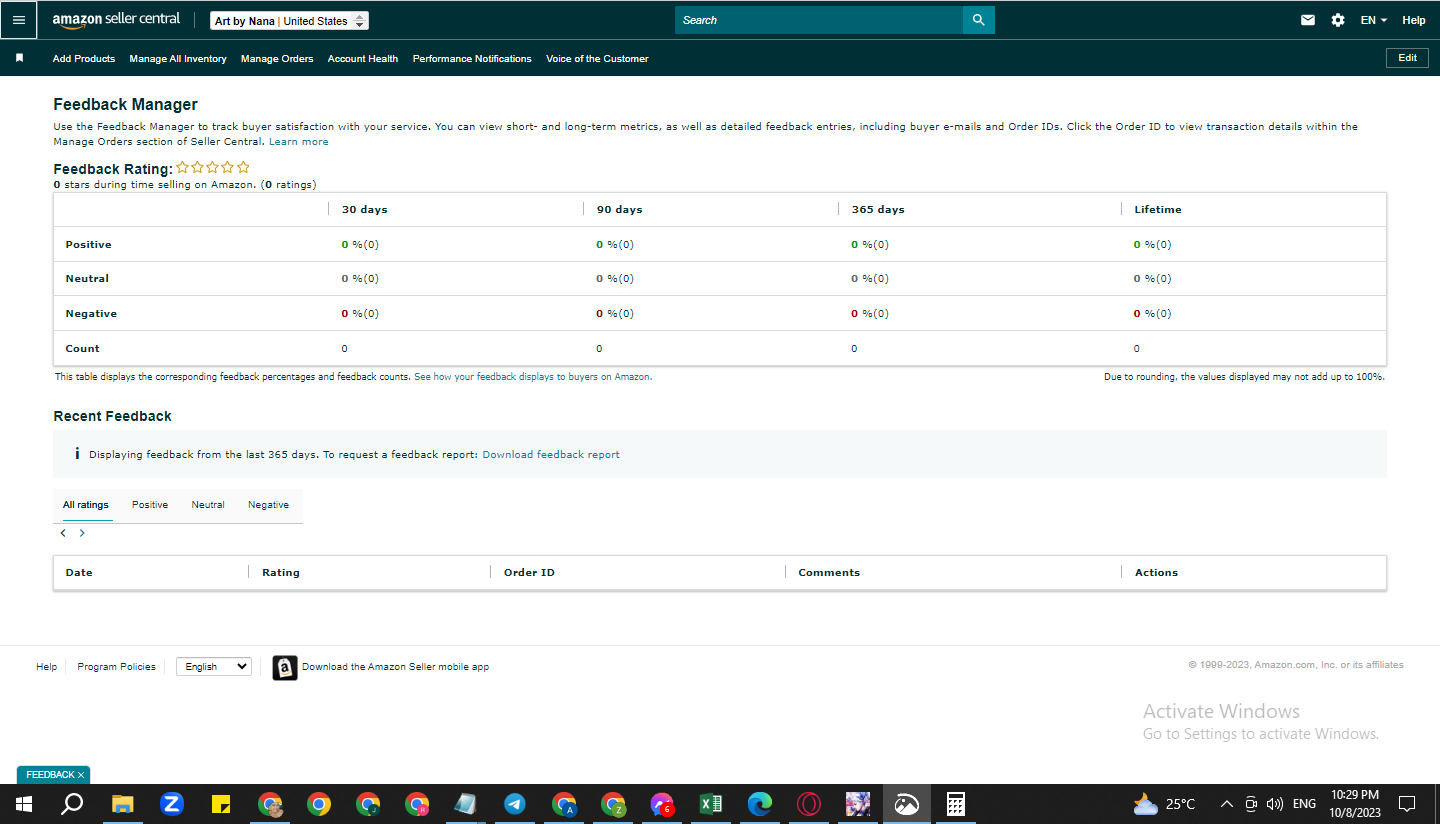Open Account Health
Screen dimensions: 1440x824
[363, 59]
